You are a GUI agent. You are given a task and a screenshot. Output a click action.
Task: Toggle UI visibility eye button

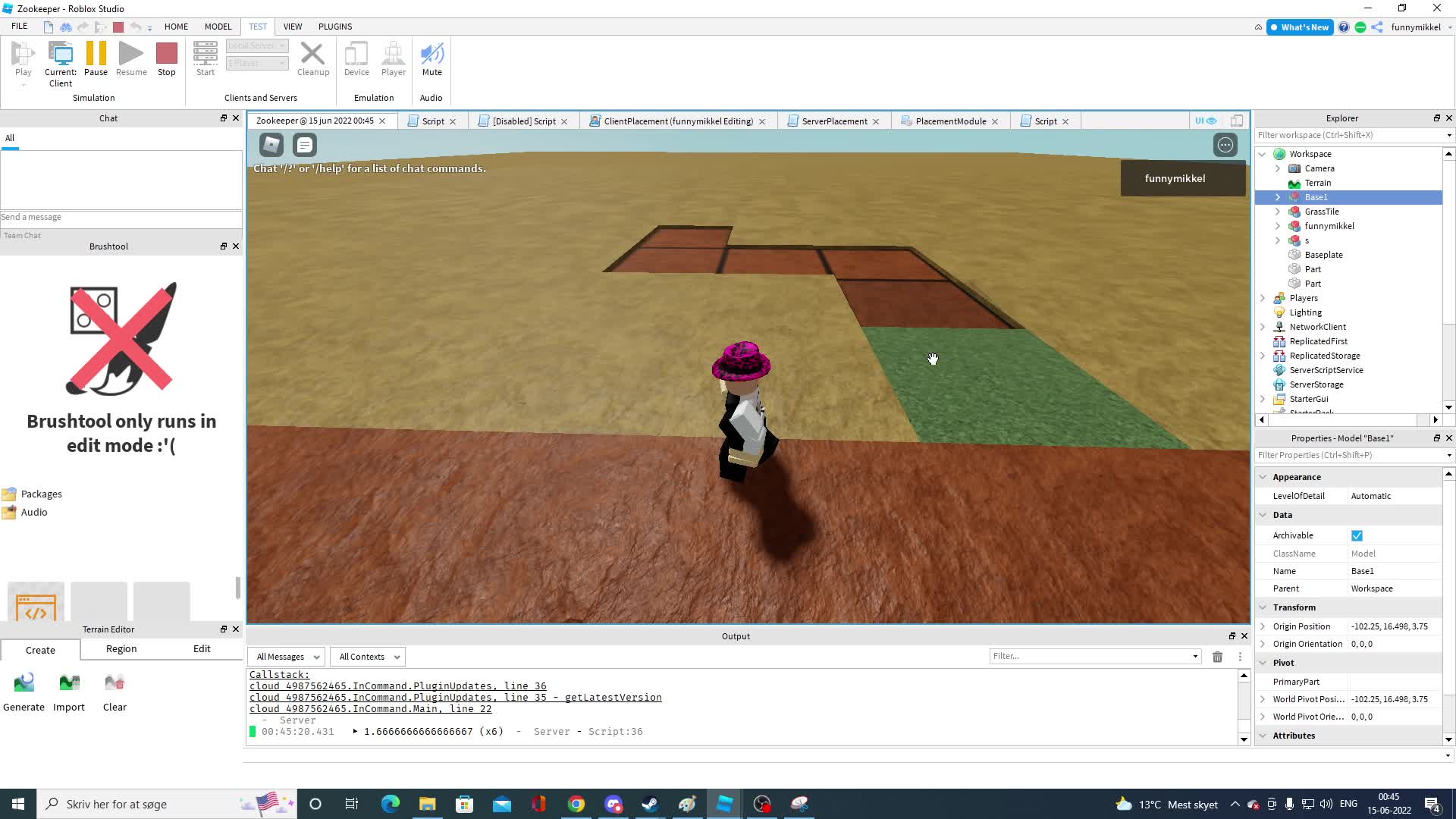[x=1205, y=121]
